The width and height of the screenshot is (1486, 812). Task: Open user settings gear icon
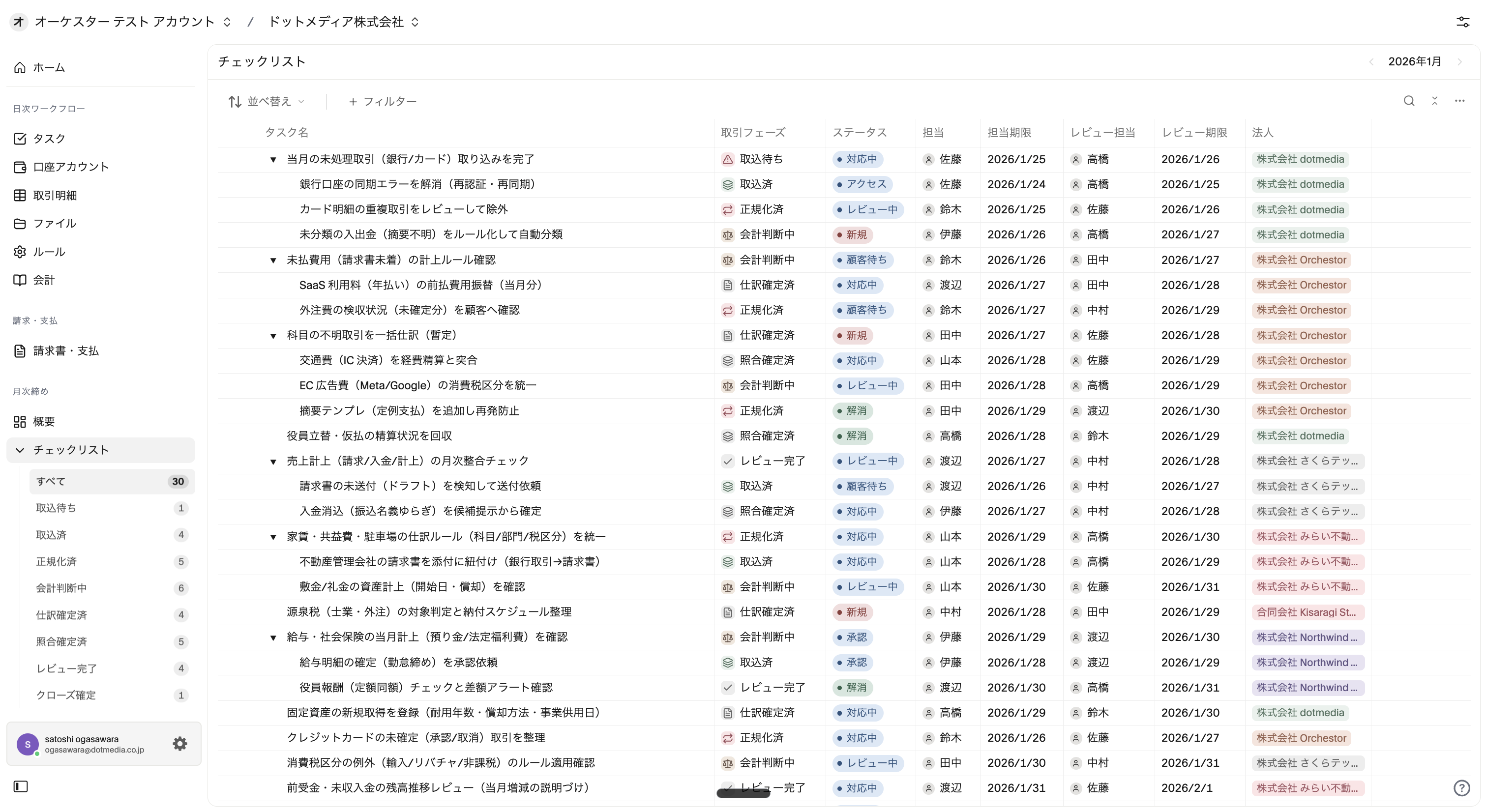coord(180,743)
